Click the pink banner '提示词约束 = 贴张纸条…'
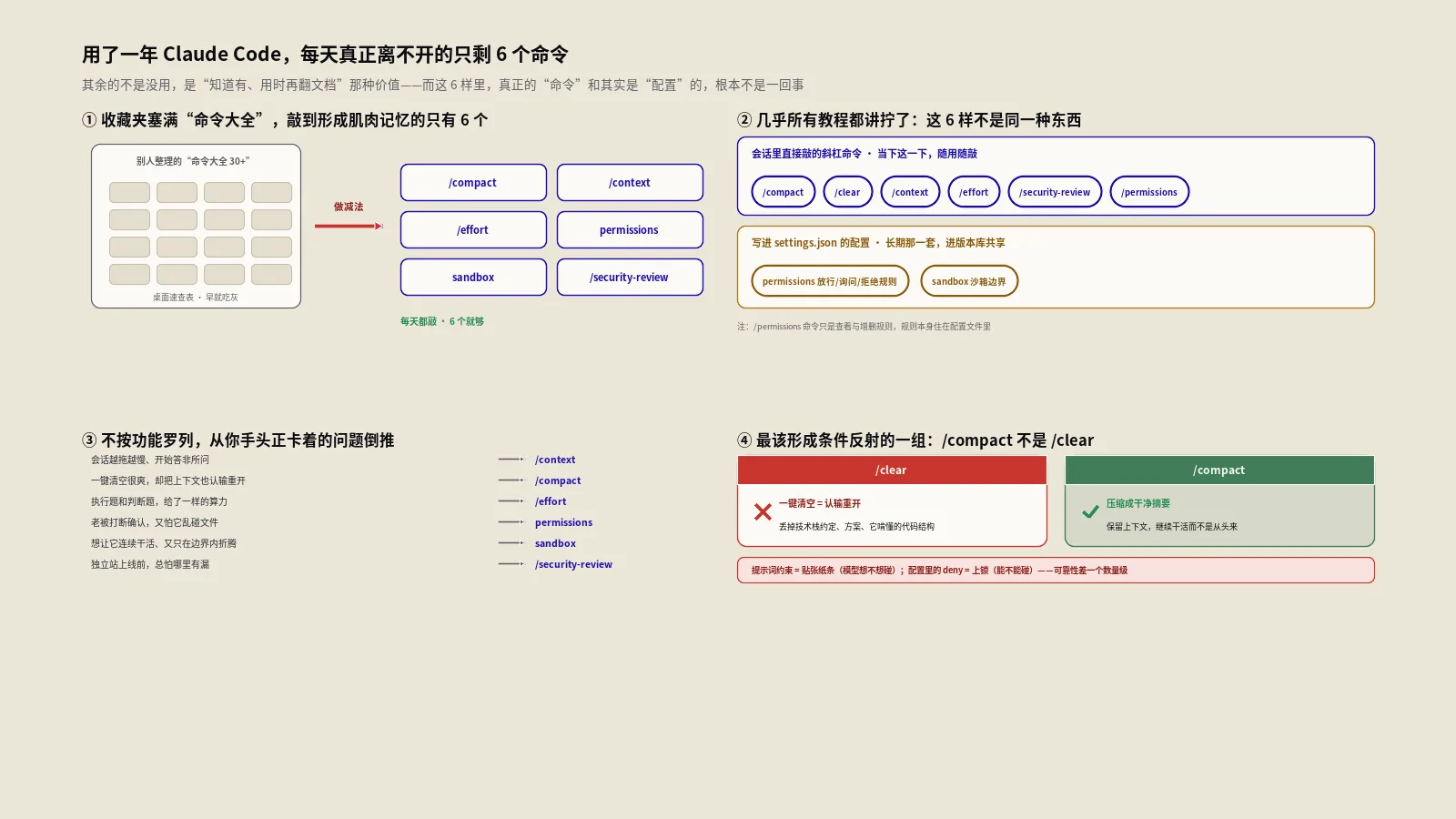This screenshot has width=1456, height=819. click(1056, 571)
